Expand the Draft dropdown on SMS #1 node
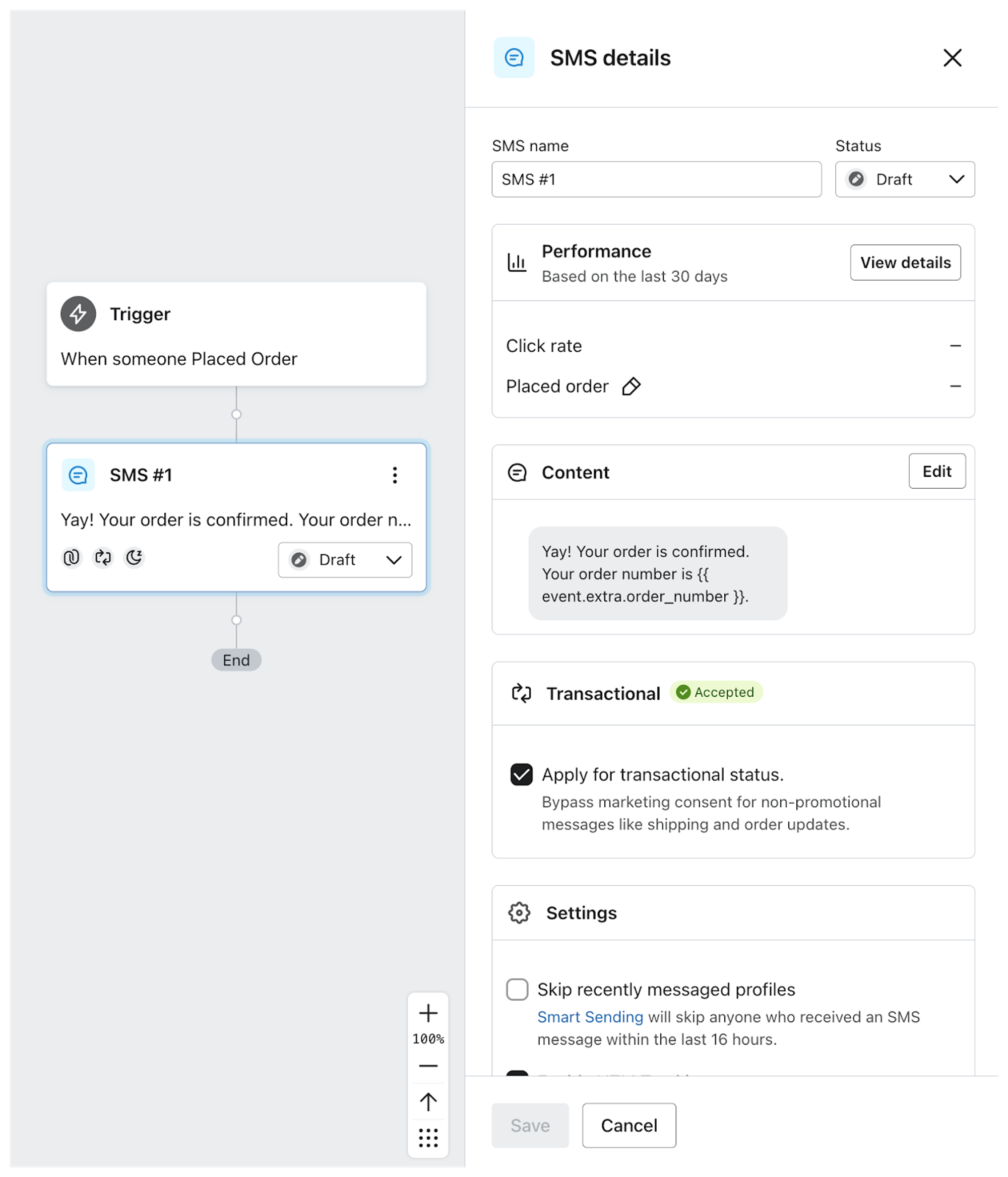Viewport: 1008px width, 1177px height. (394, 559)
